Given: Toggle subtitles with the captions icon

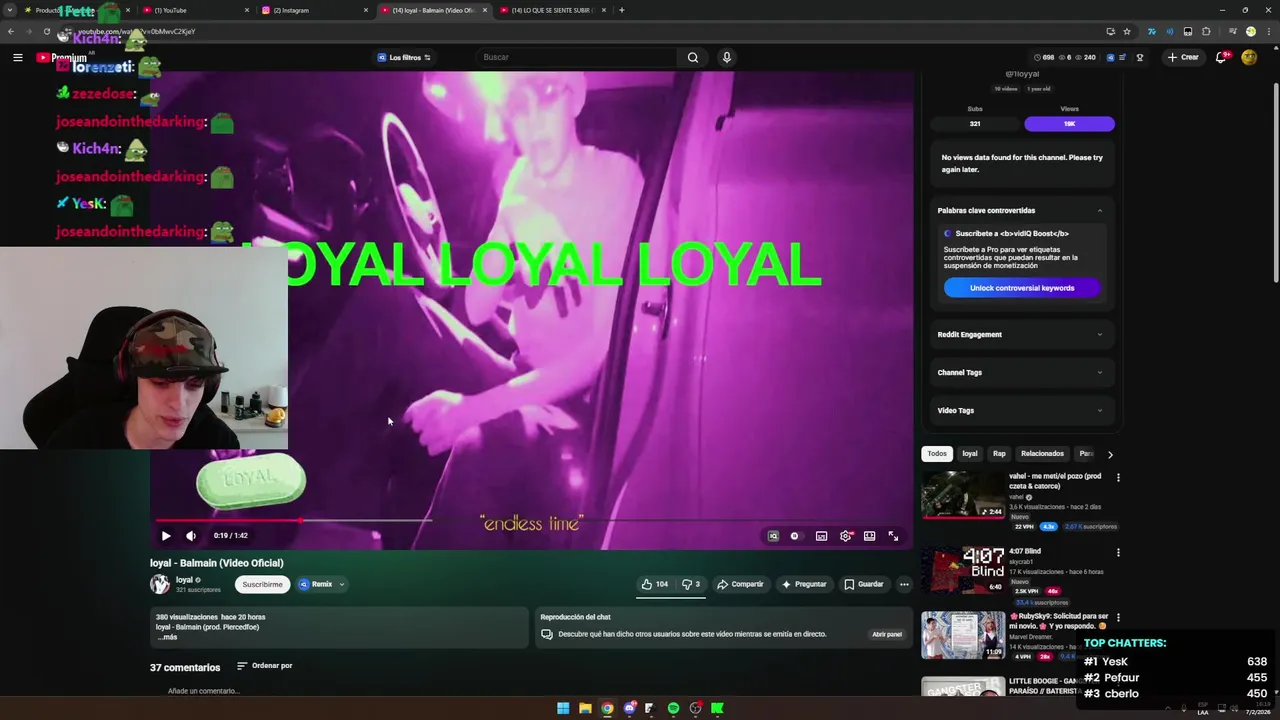Looking at the screenshot, I should 821,536.
